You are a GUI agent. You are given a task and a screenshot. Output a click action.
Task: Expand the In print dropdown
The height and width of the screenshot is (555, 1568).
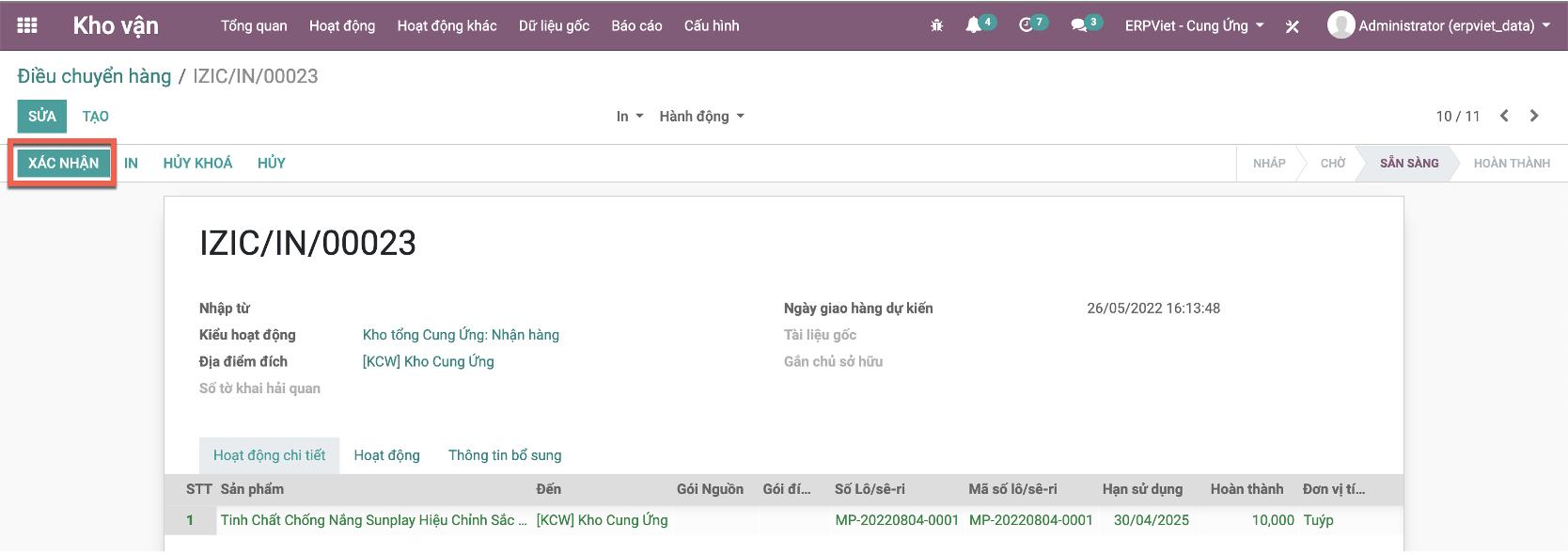pos(629,117)
